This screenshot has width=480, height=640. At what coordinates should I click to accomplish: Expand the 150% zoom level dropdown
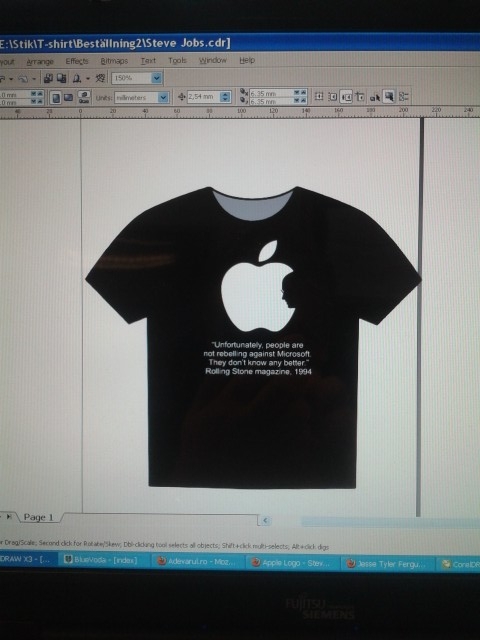click(156, 78)
